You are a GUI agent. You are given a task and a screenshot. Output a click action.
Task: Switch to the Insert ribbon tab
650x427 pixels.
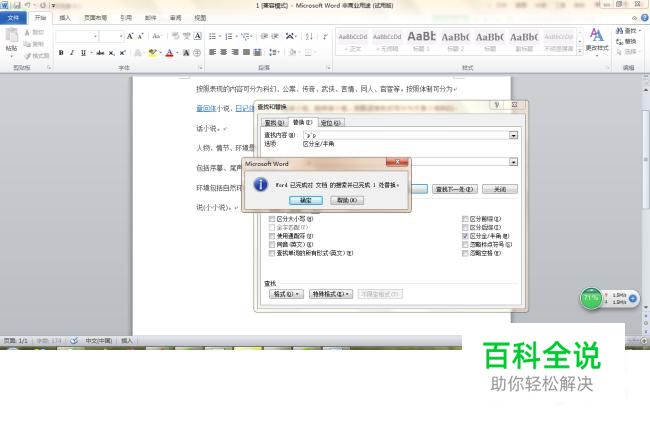coord(65,18)
